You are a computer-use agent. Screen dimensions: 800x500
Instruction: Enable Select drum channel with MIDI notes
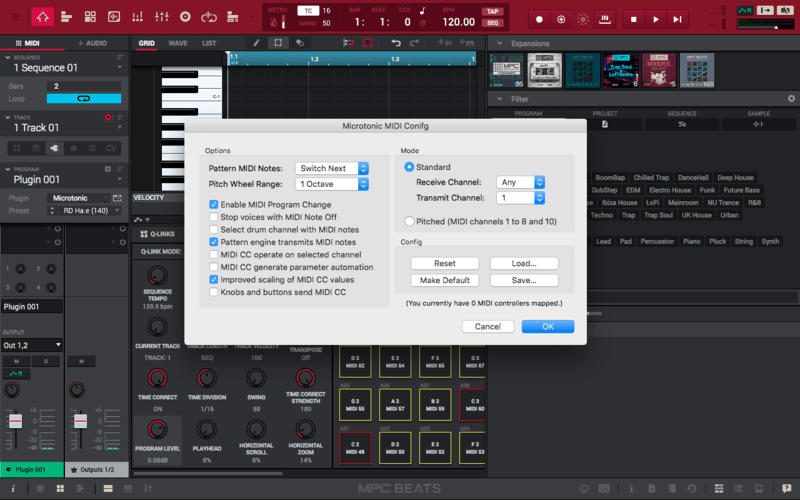(x=213, y=230)
